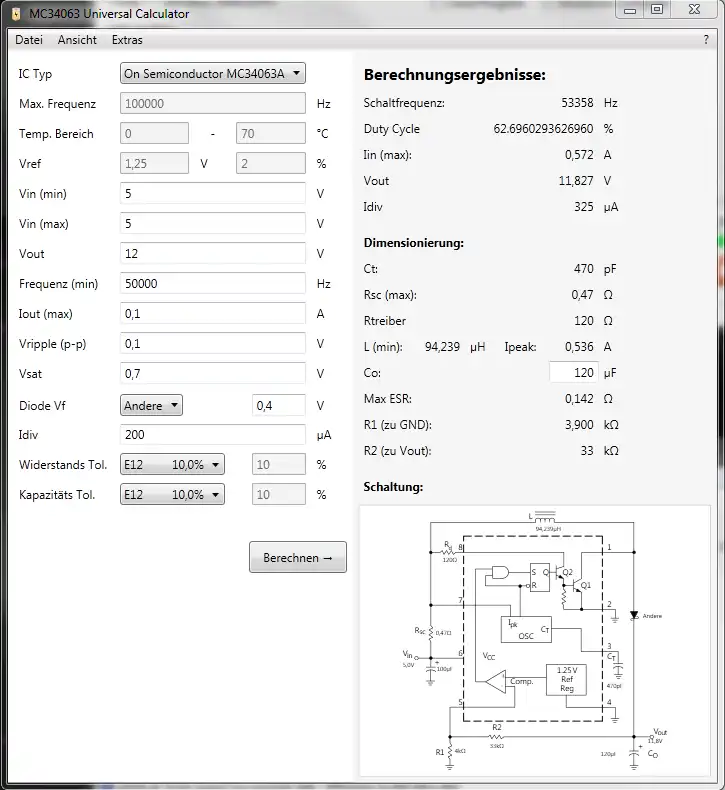Click the Frequenz (min) field showing 50000
The height and width of the screenshot is (790, 725).
(x=213, y=284)
